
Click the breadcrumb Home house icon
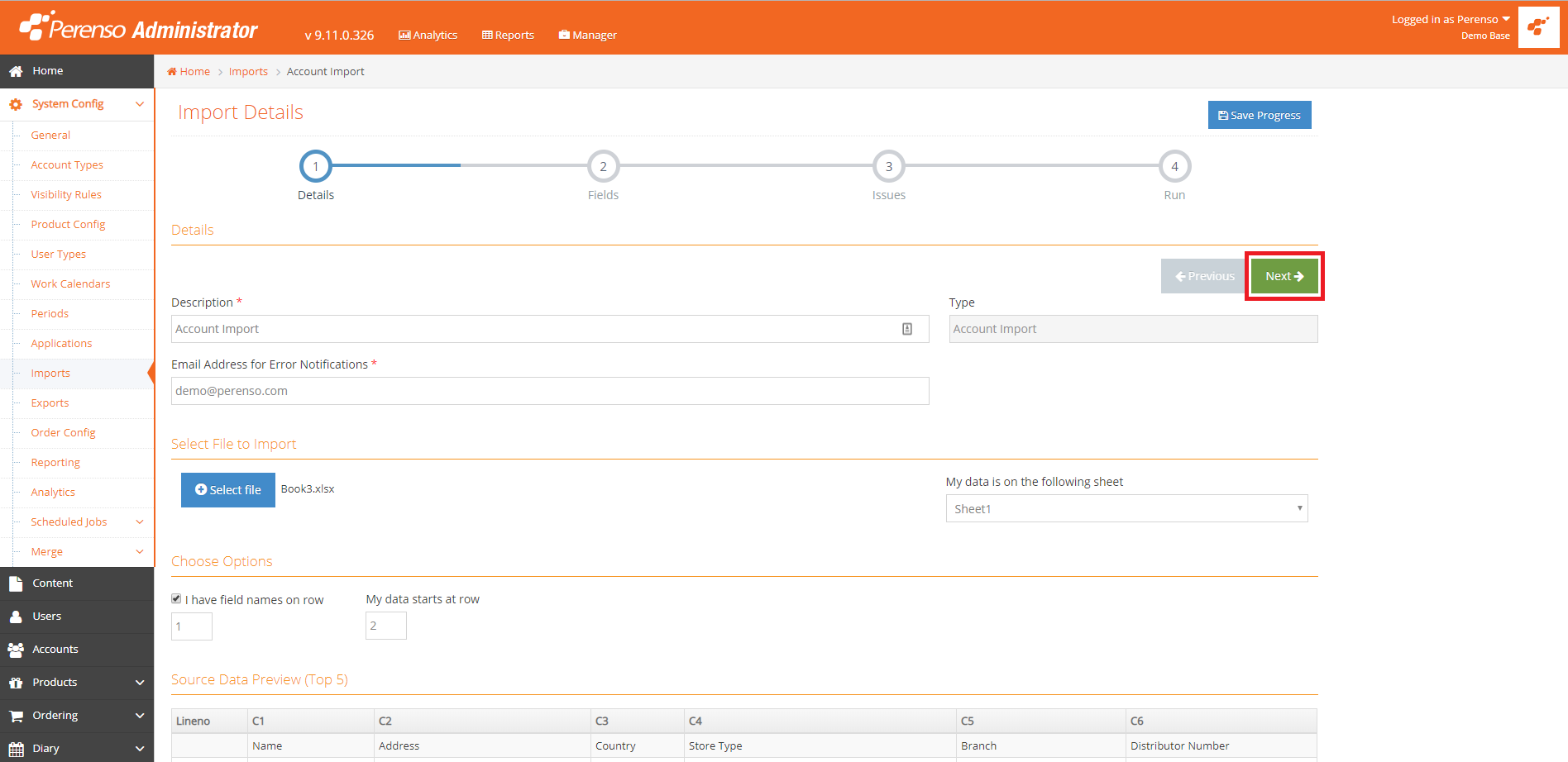tap(172, 72)
